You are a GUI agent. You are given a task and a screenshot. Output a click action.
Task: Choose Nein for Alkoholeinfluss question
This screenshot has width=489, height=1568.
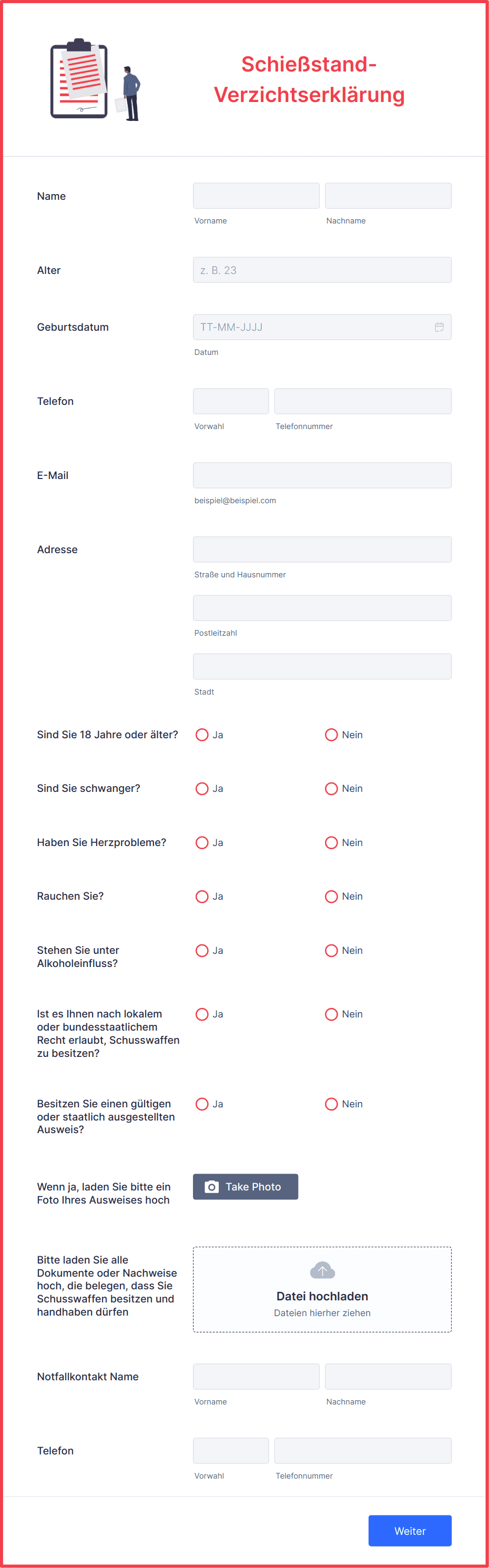[331, 950]
